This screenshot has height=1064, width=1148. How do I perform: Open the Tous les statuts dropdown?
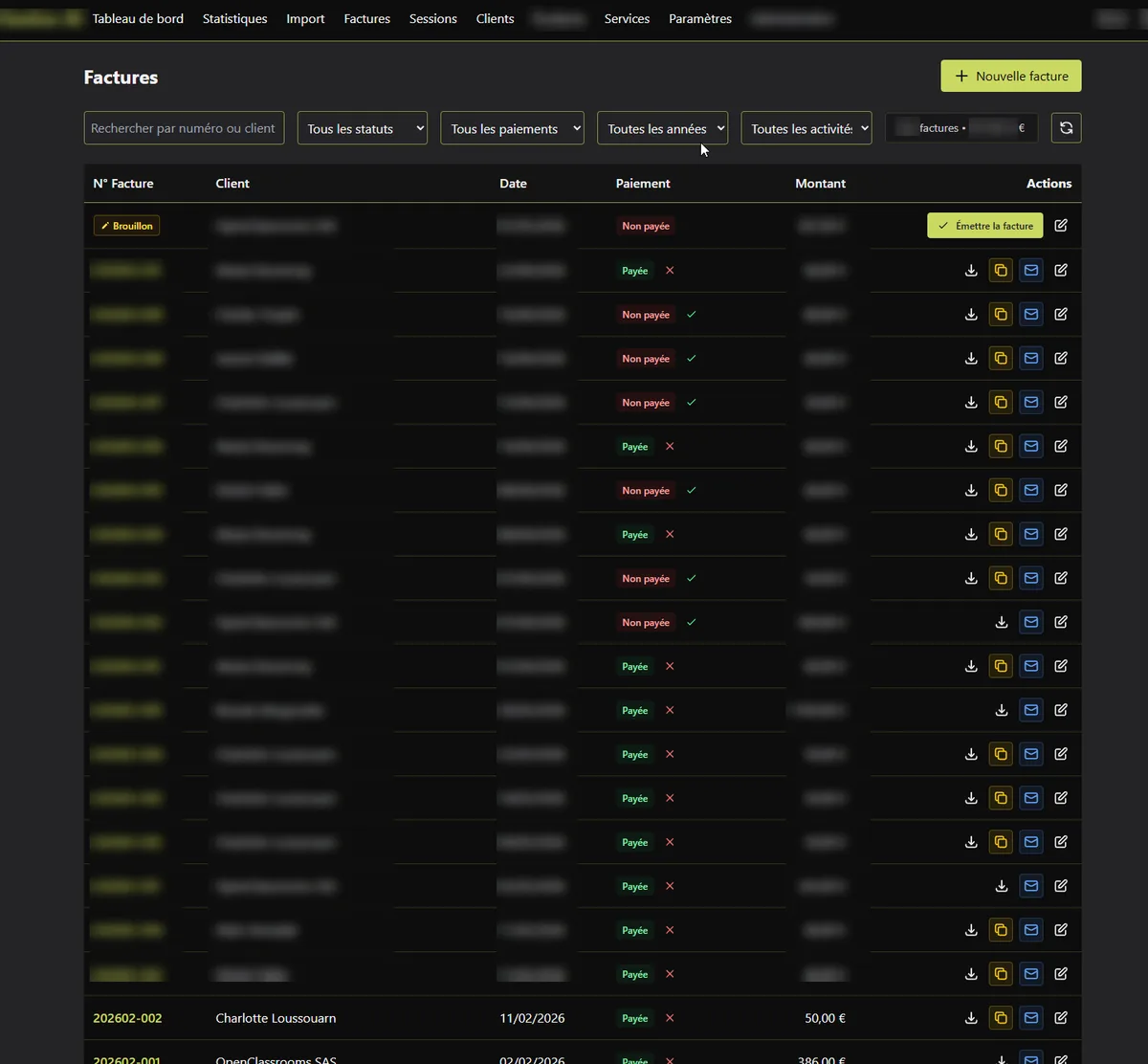point(363,128)
